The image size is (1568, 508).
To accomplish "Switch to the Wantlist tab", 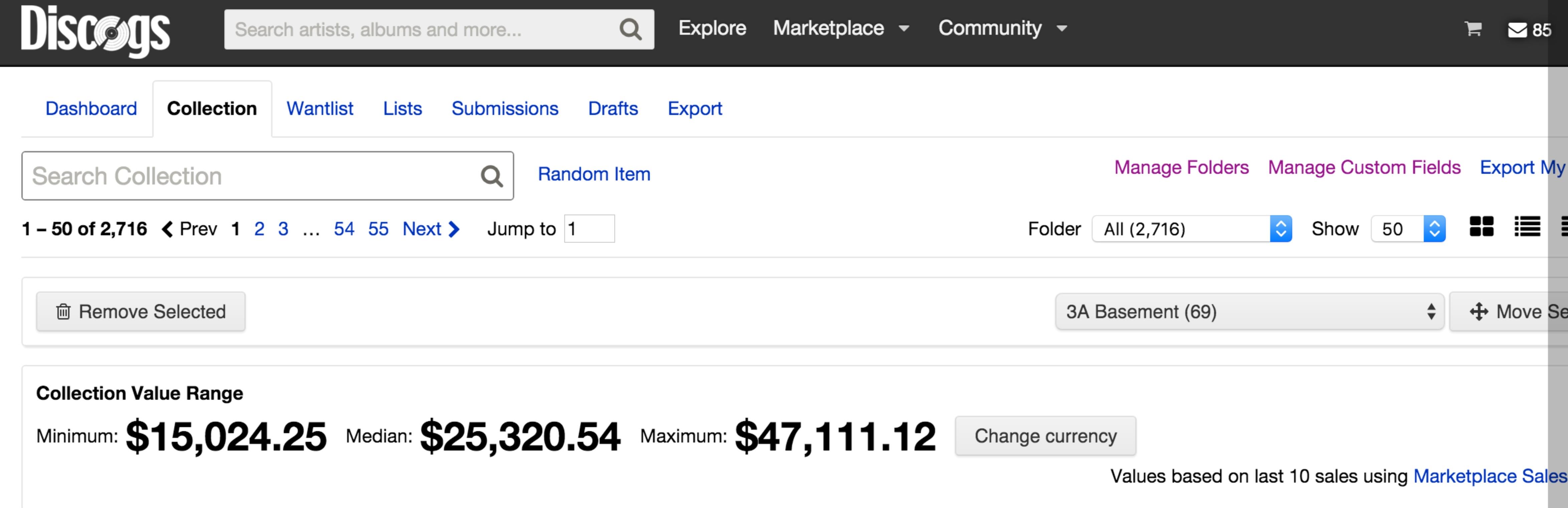I will tap(320, 108).
